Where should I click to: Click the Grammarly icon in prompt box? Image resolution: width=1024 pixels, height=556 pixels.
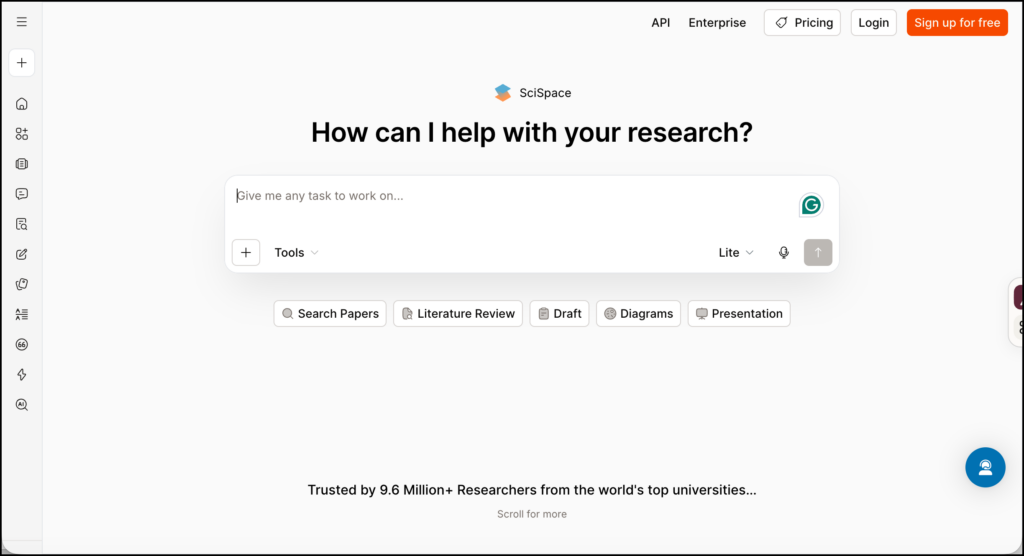[x=811, y=205]
